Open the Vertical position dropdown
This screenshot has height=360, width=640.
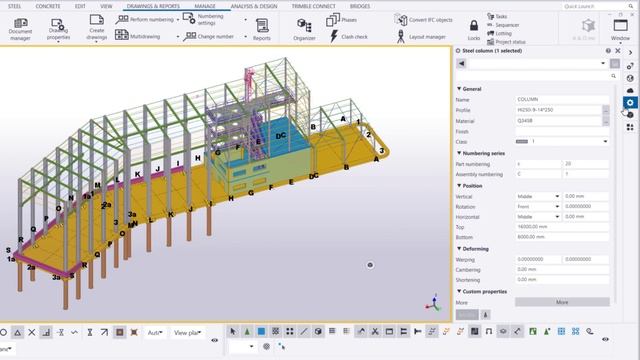(538, 196)
